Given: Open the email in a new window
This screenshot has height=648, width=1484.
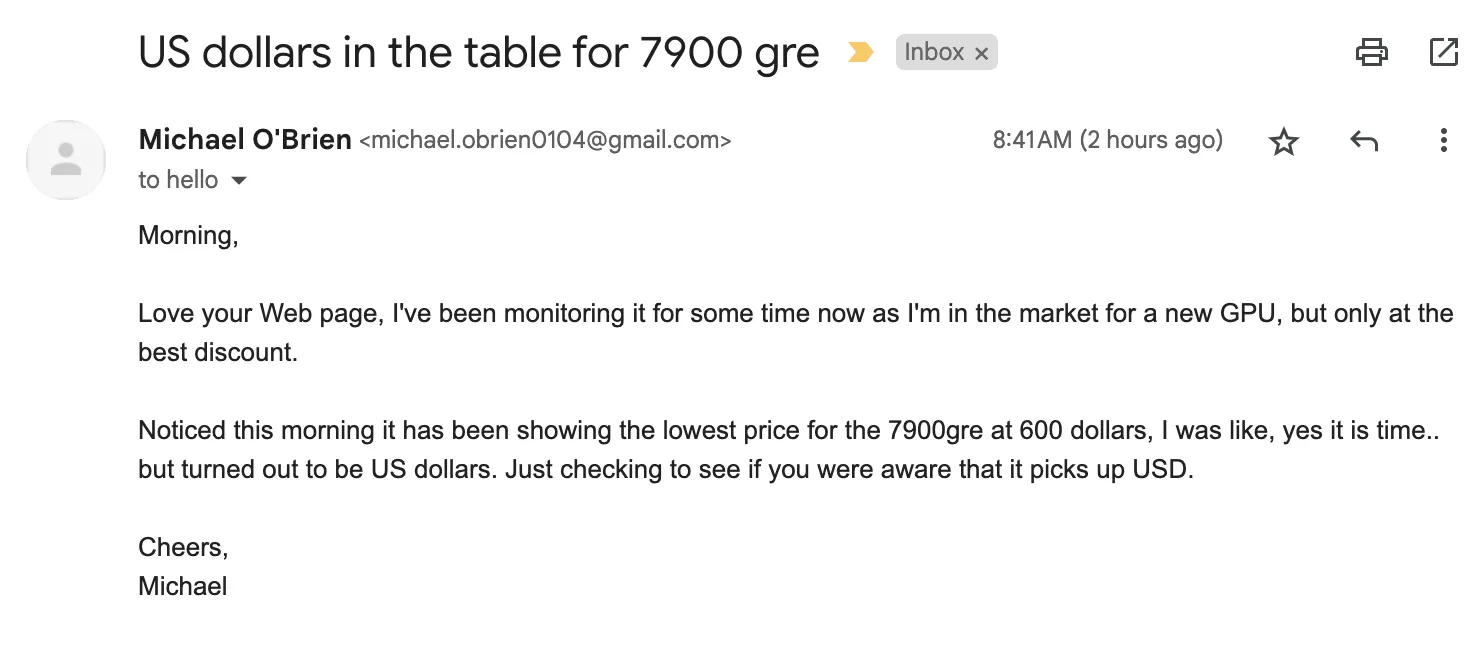Looking at the screenshot, I should pos(1445,52).
